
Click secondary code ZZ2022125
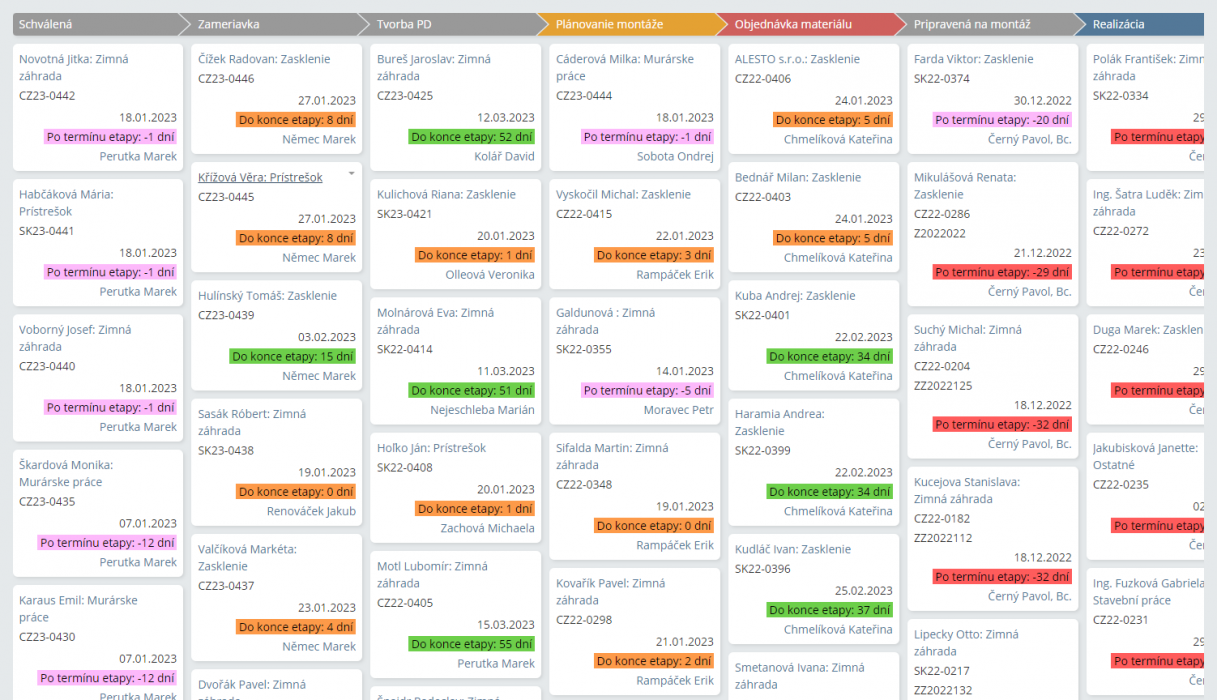(943, 386)
